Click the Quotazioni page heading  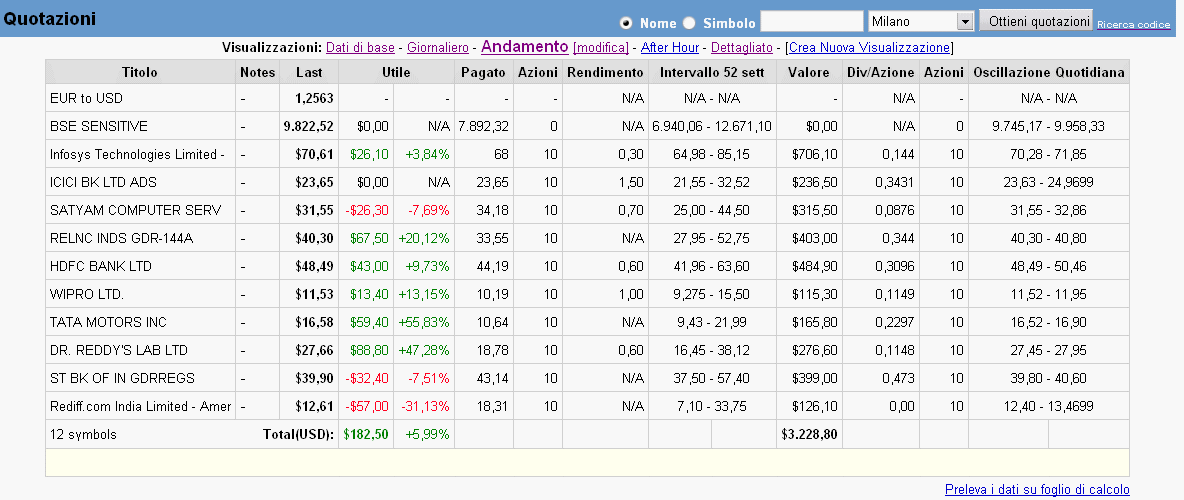(50, 19)
